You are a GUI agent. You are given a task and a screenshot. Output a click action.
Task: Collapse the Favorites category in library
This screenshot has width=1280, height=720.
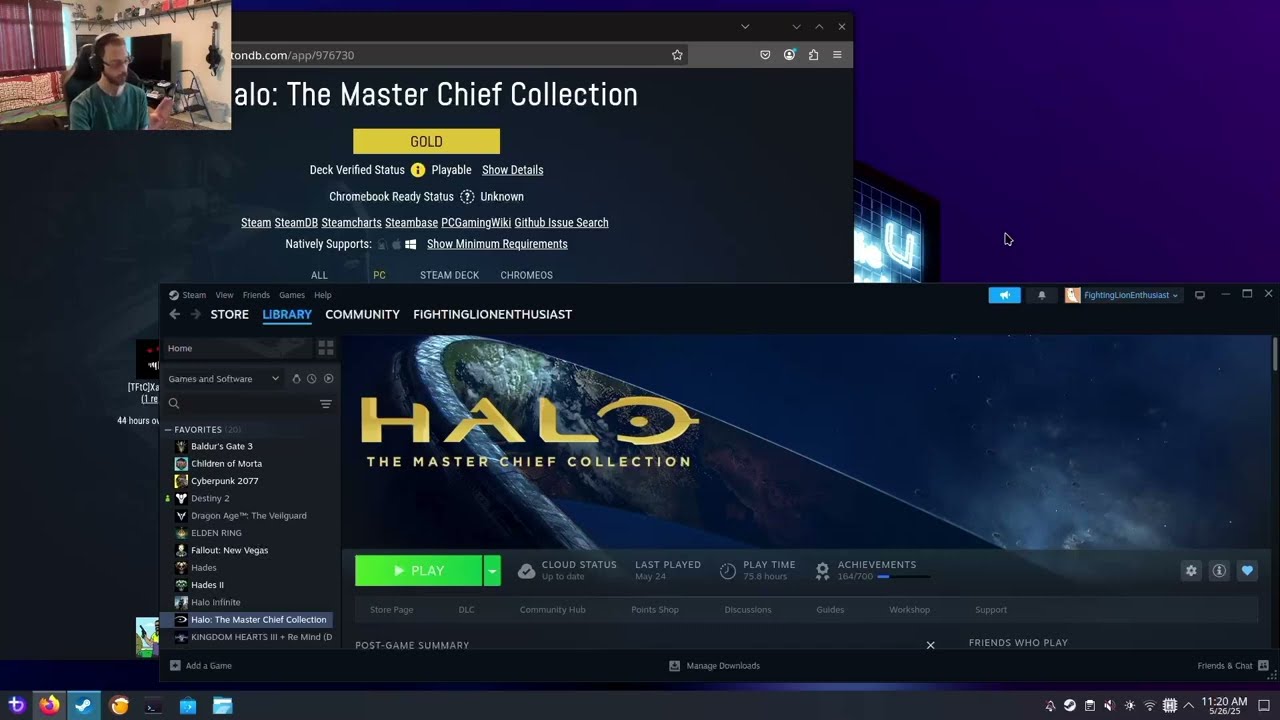[x=168, y=430]
